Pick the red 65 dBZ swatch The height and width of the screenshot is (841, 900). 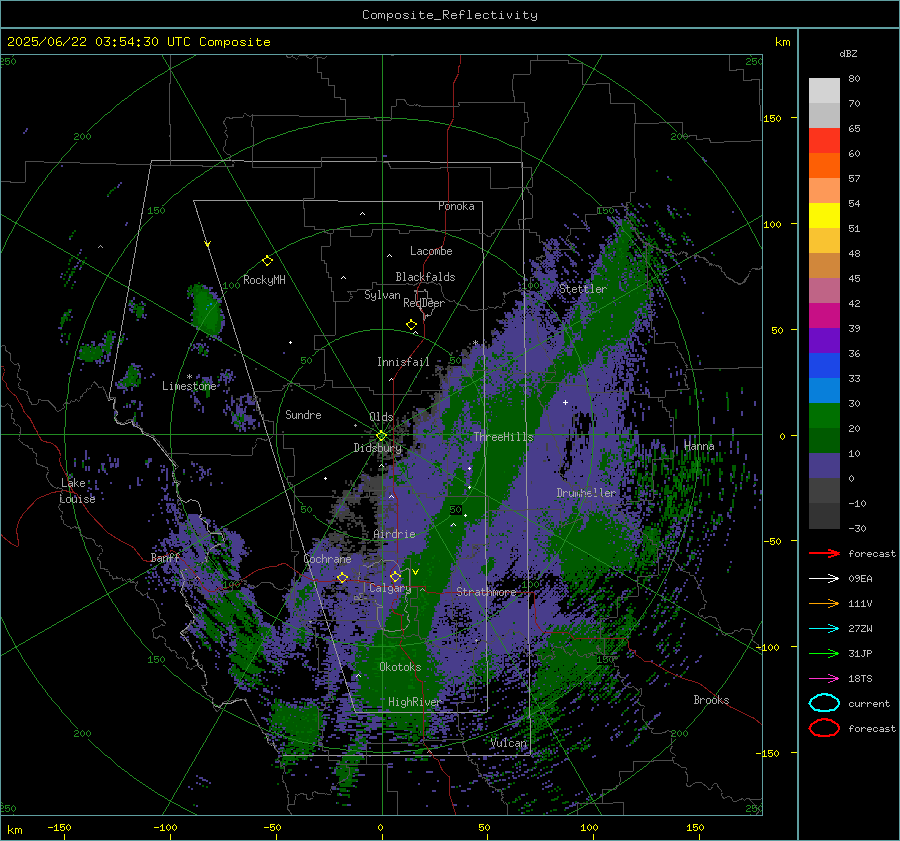[x=824, y=141]
